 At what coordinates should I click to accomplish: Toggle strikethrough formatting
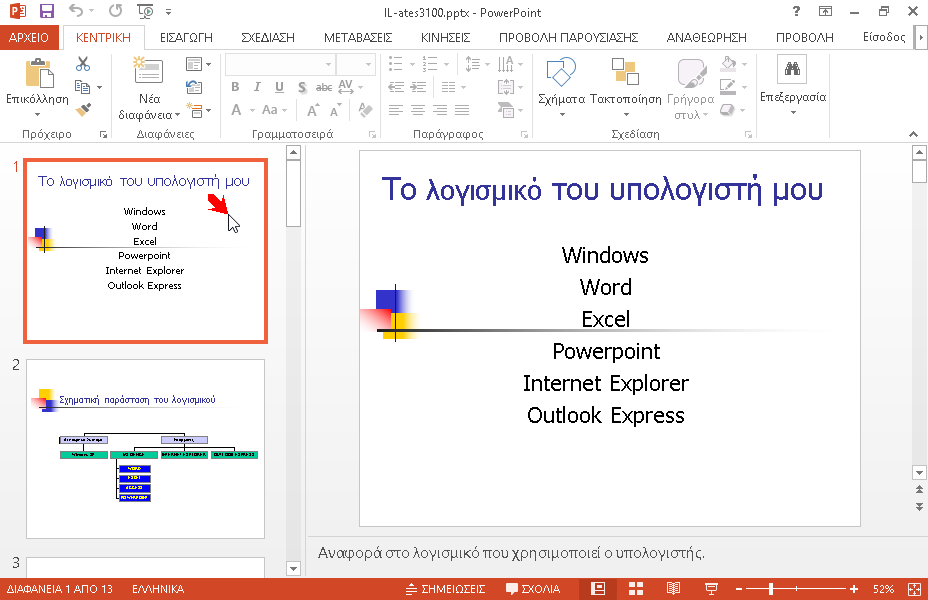pyautogui.click(x=324, y=87)
